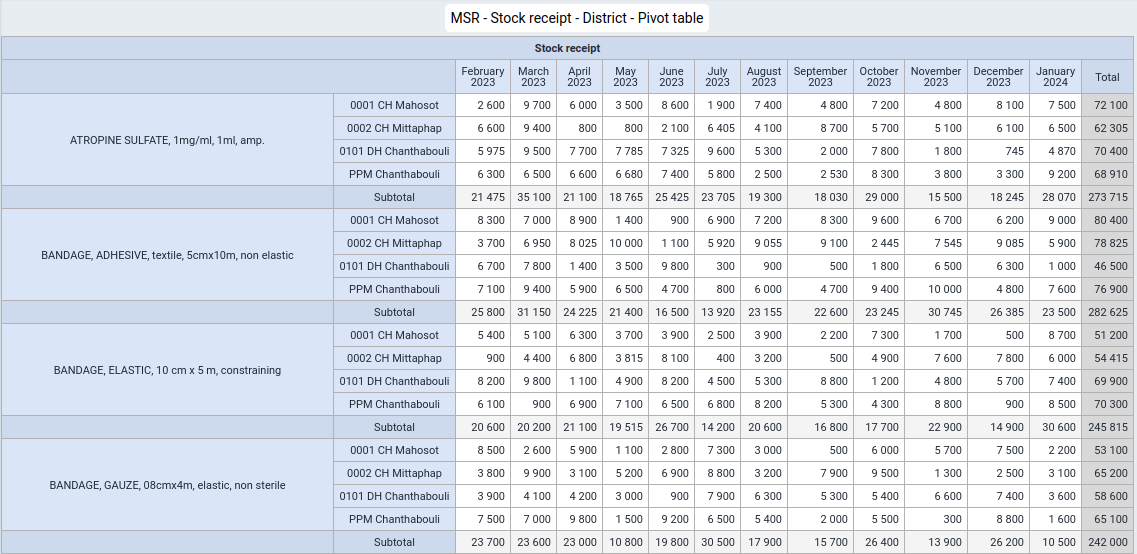The height and width of the screenshot is (554, 1137).
Task: Select 0002 CH Mittaphap under Atropine Sulfate
Action: coord(394,128)
